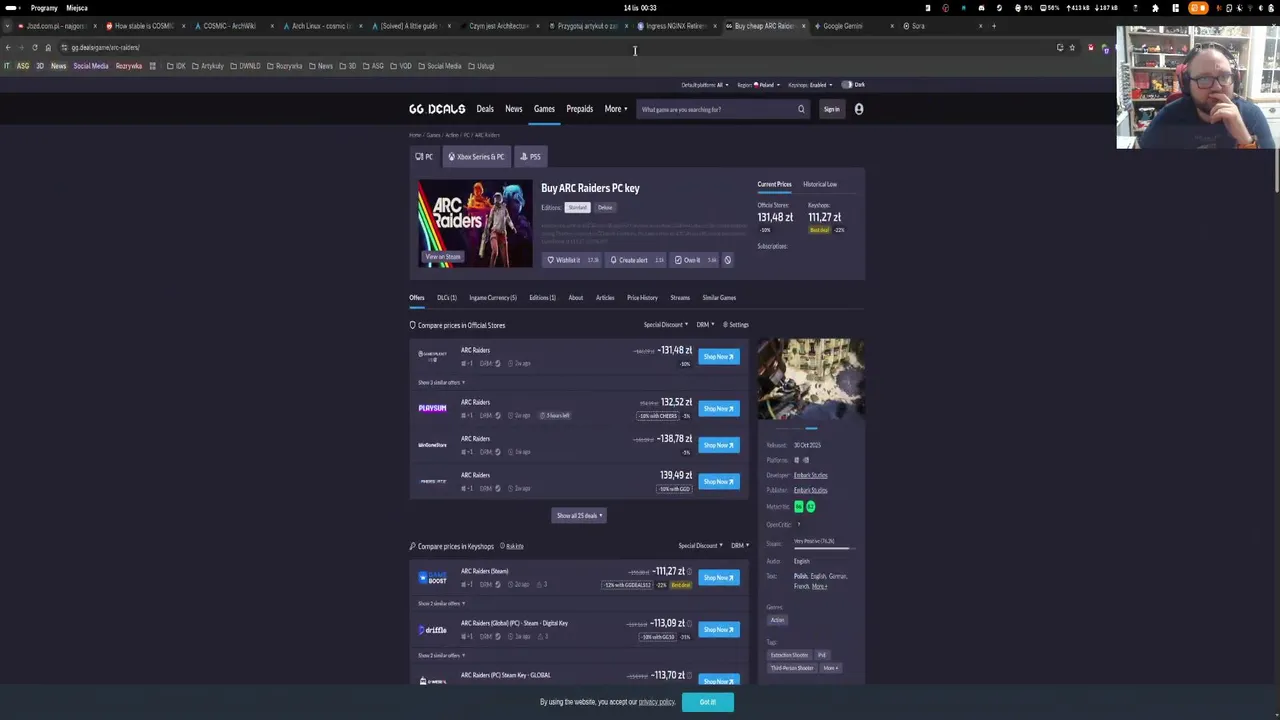Click Shop Now for 131,48 zł offer
This screenshot has height=720, width=1280.
pos(719,357)
